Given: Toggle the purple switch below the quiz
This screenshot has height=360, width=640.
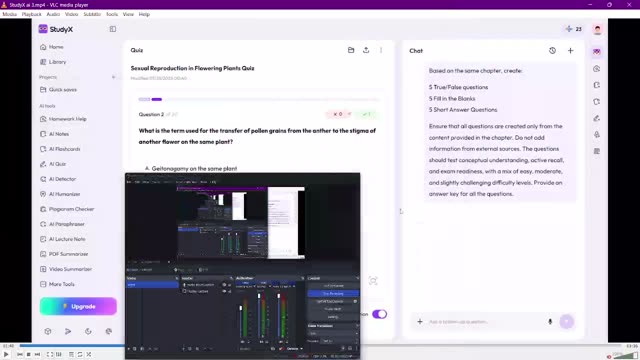Looking at the screenshot, I should point(380,314).
